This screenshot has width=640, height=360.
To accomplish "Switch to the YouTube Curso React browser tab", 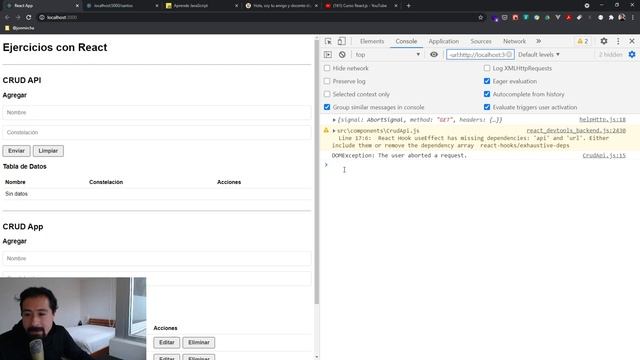I will tap(360, 6).
